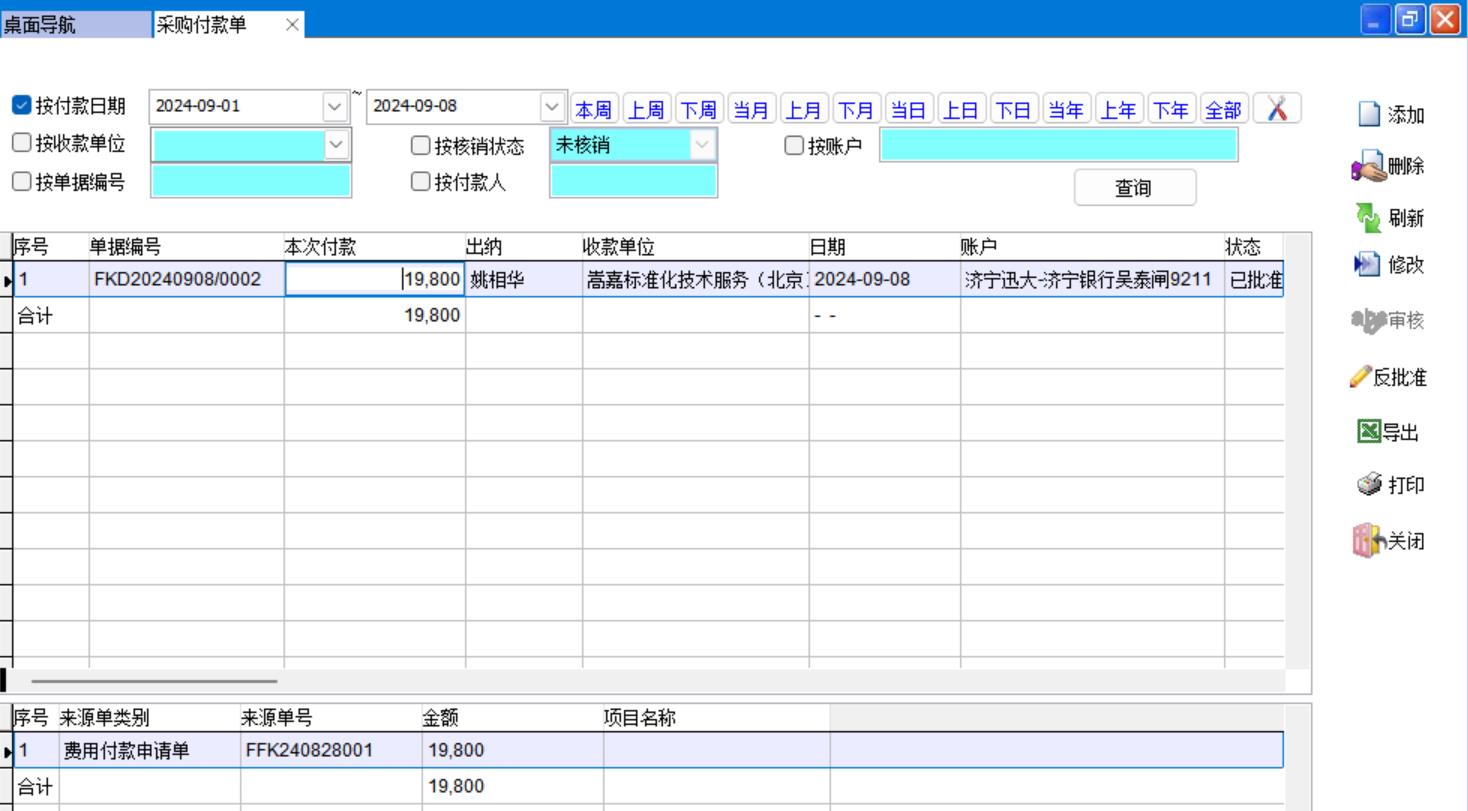Click the 本周 (This week) quick date link
This screenshot has height=811, width=1468.
tap(593, 109)
